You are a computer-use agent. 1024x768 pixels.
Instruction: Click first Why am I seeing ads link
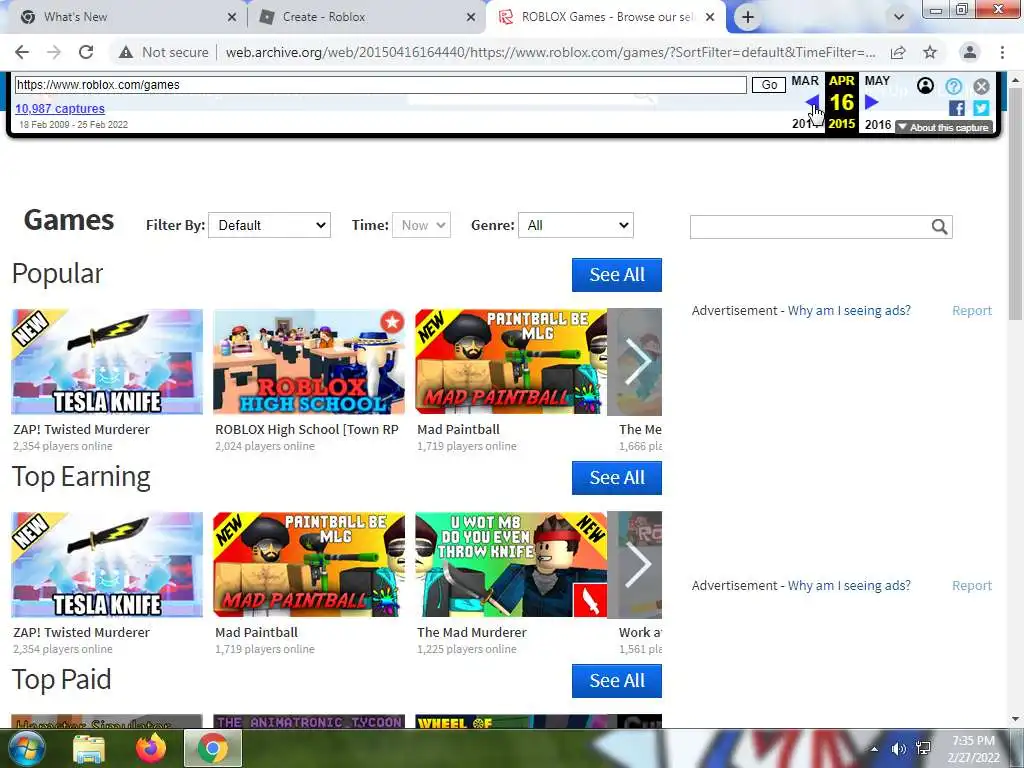coord(849,311)
